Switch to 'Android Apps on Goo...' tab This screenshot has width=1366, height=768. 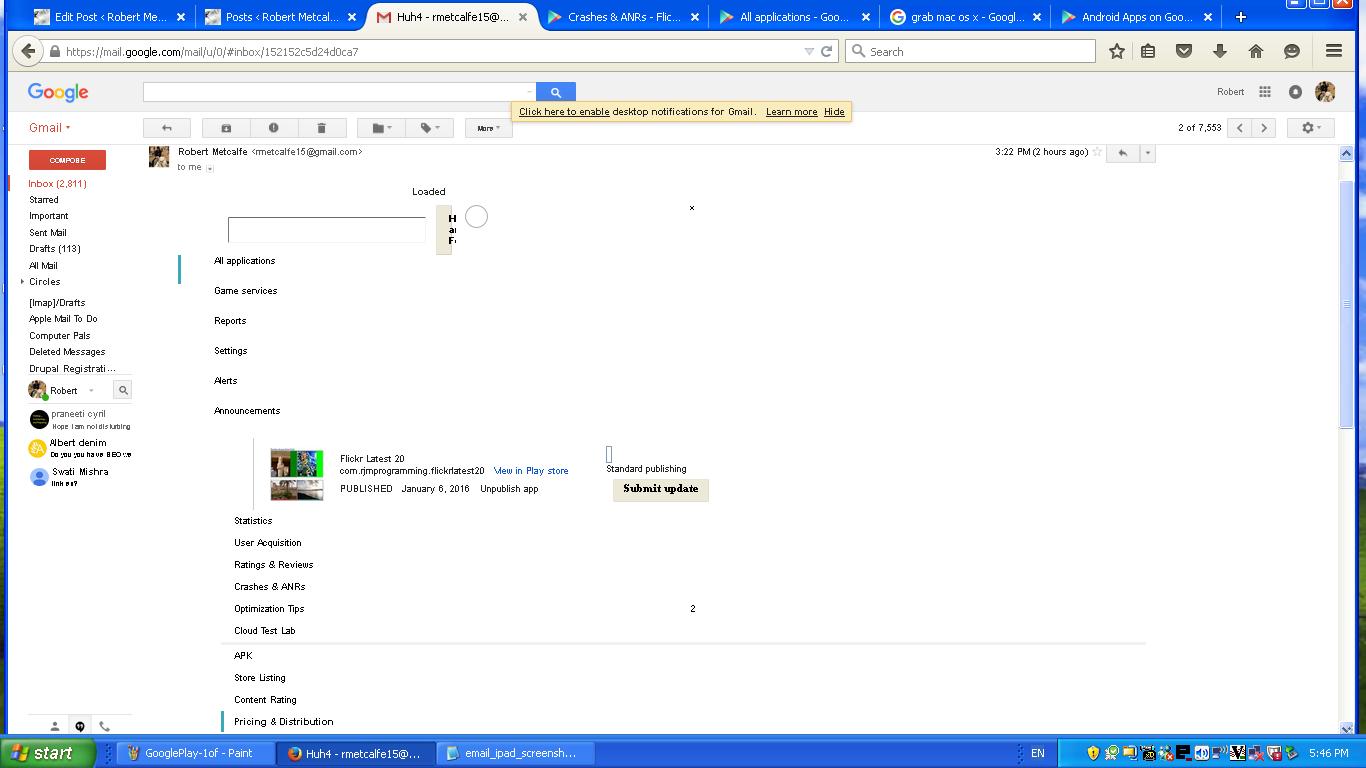tap(1136, 17)
